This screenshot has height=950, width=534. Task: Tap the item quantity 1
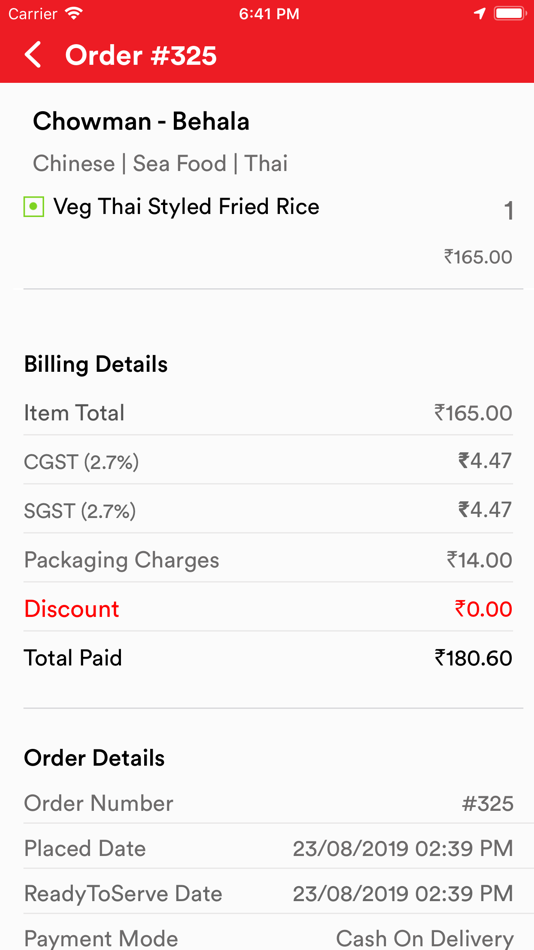509,211
